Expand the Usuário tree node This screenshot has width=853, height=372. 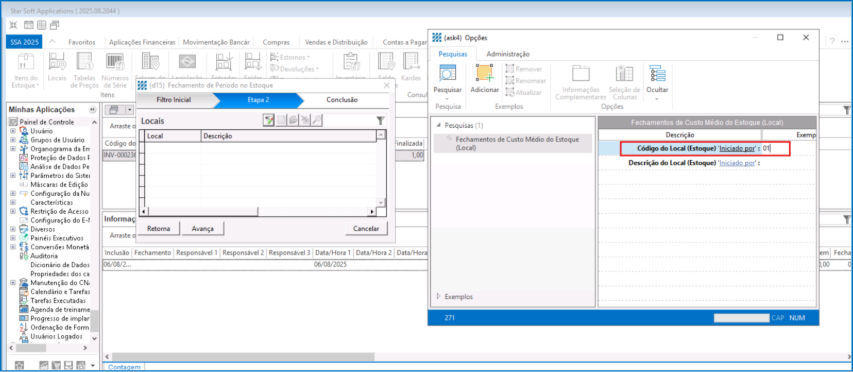click(x=13, y=131)
